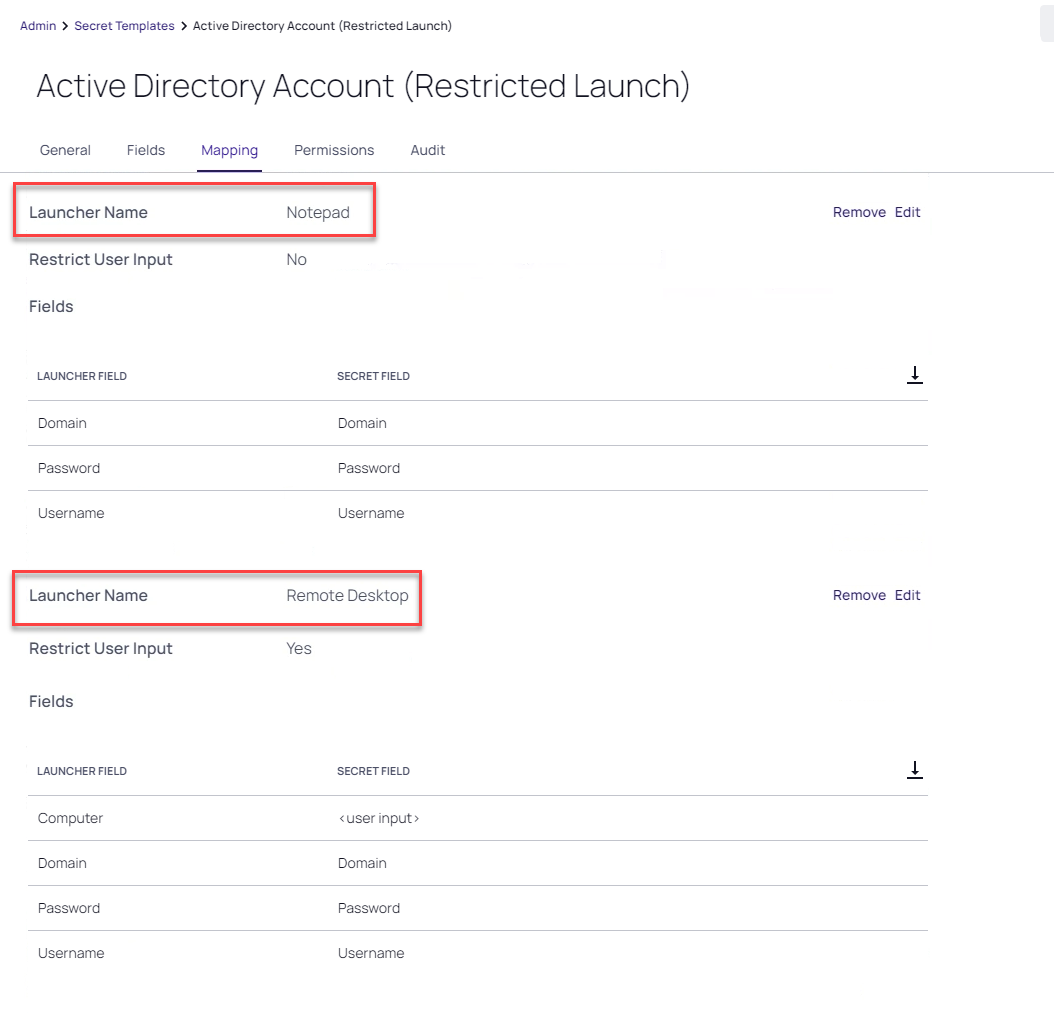Viewport: 1054px width, 1013px height.
Task: Click the download icon in the Notepad fields table
Action: coord(914,375)
